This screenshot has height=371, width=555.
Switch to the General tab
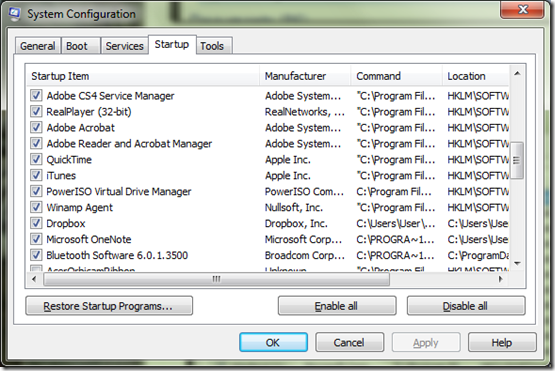click(x=38, y=46)
